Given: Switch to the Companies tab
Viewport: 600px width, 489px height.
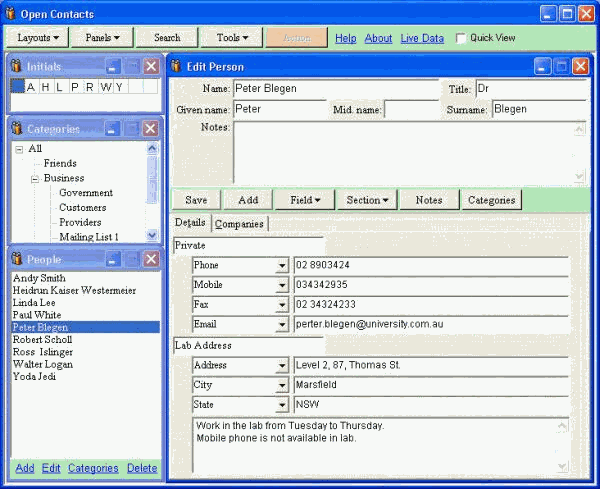Looking at the screenshot, I should coord(239,224).
